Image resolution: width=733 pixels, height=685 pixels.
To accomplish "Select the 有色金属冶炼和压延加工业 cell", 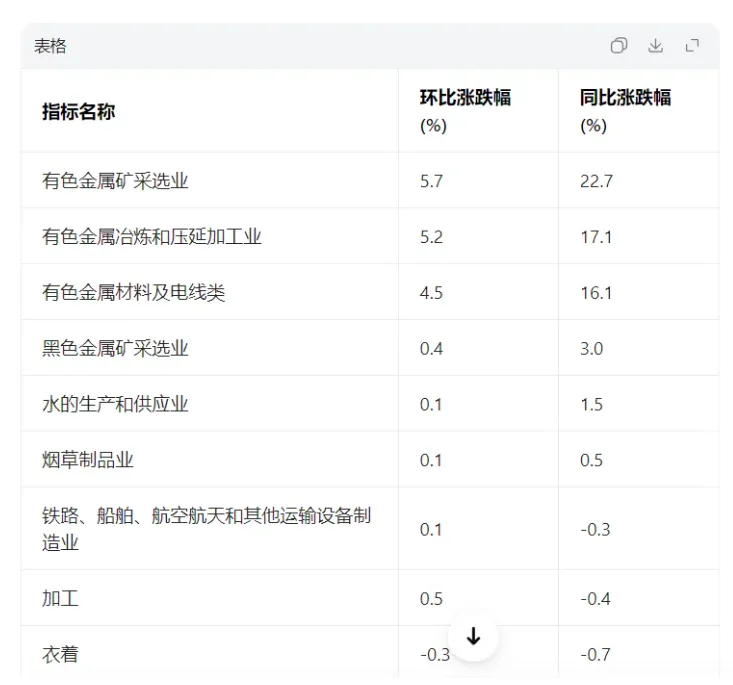I will point(151,237).
